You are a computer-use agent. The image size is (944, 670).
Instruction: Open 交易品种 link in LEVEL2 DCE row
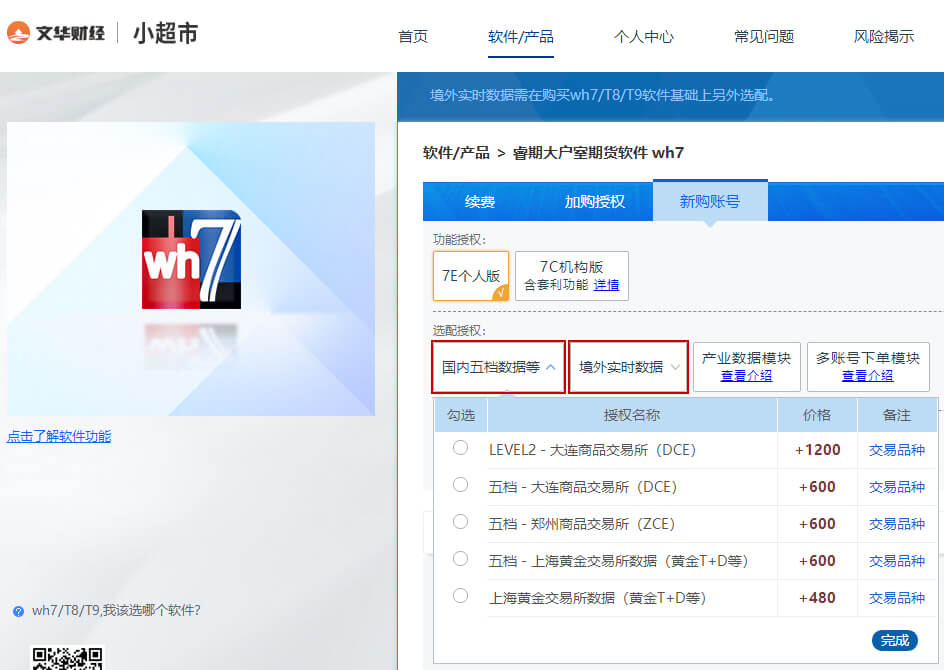coord(896,450)
